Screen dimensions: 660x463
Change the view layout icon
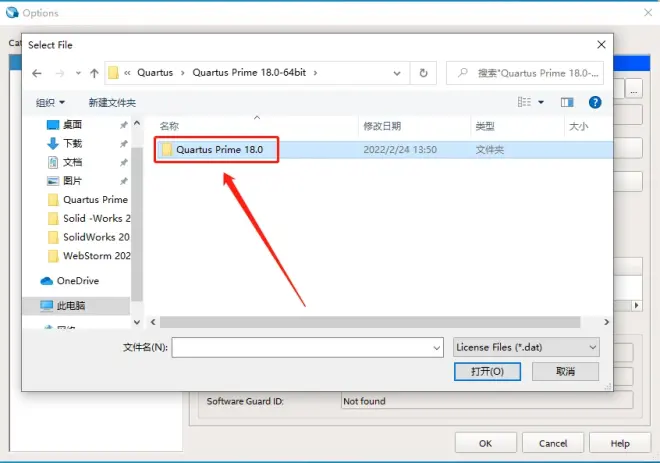pos(523,102)
